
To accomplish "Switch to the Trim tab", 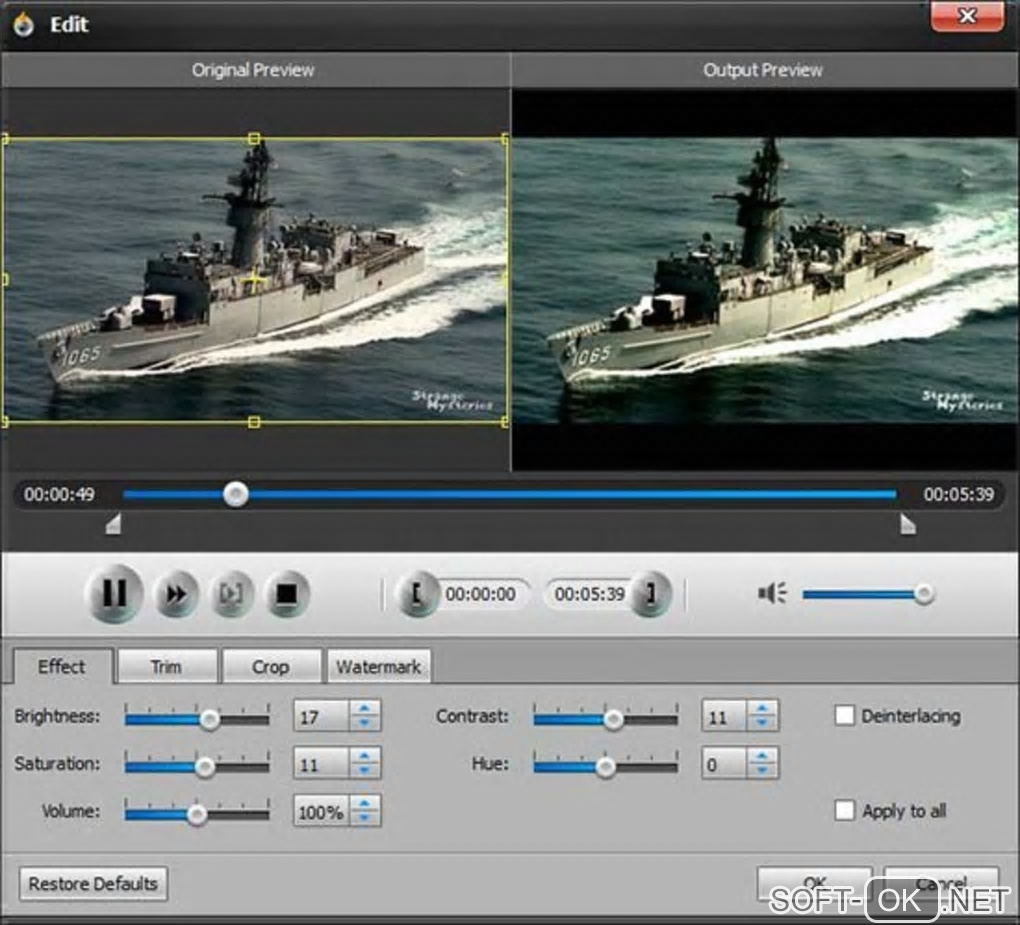I will click(167, 667).
